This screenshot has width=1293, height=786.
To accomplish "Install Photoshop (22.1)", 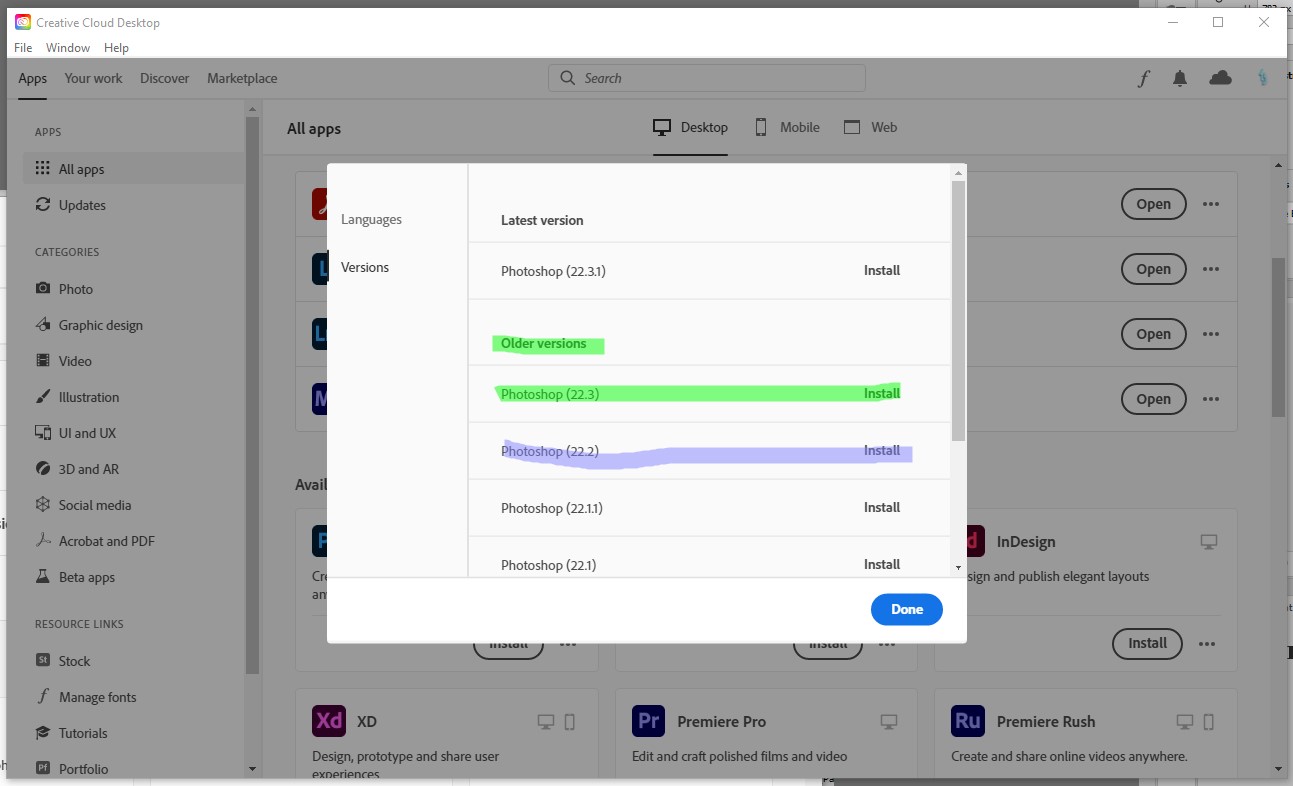I will (x=882, y=564).
